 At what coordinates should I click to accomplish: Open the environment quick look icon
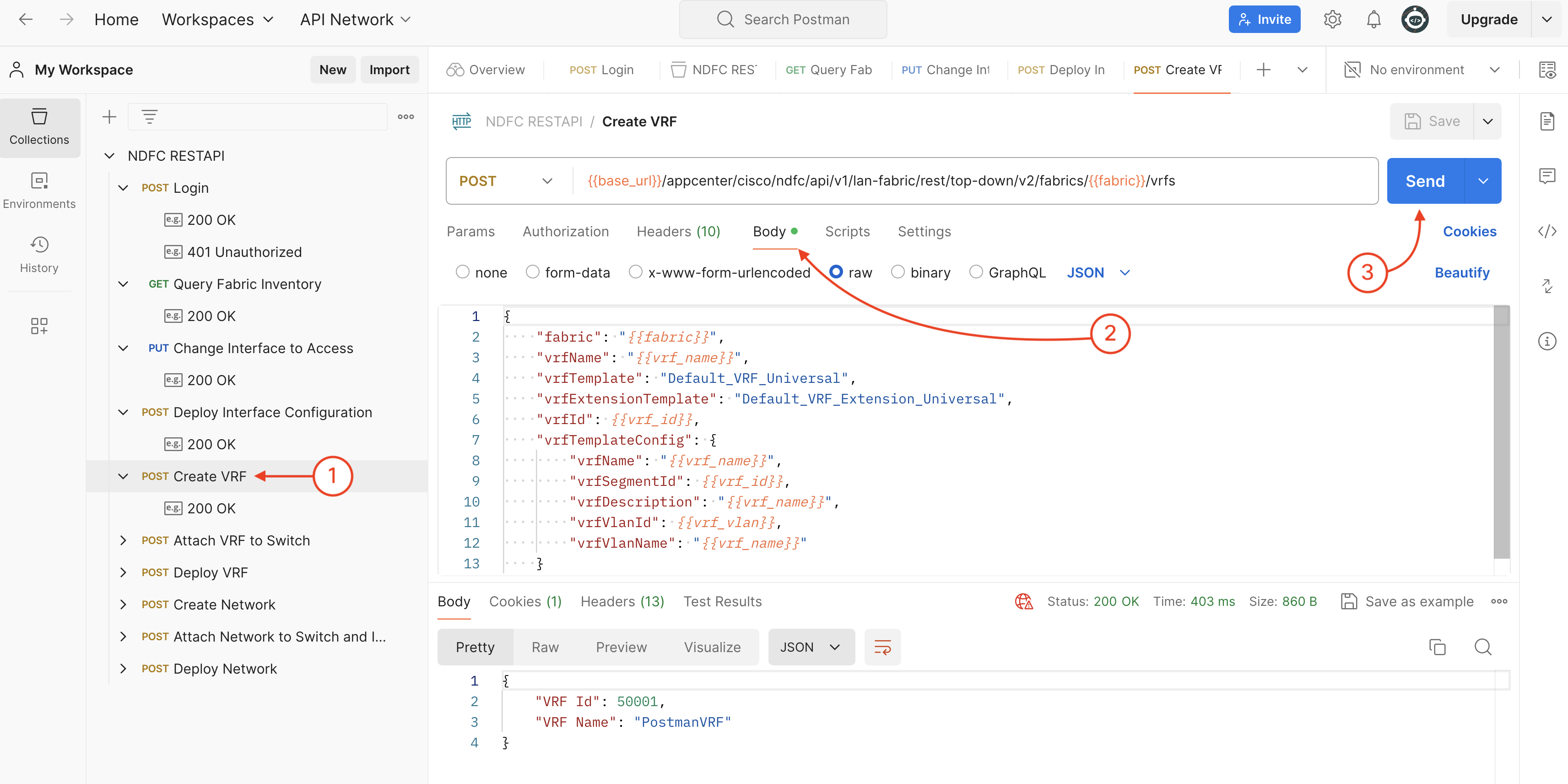pos(1547,70)
